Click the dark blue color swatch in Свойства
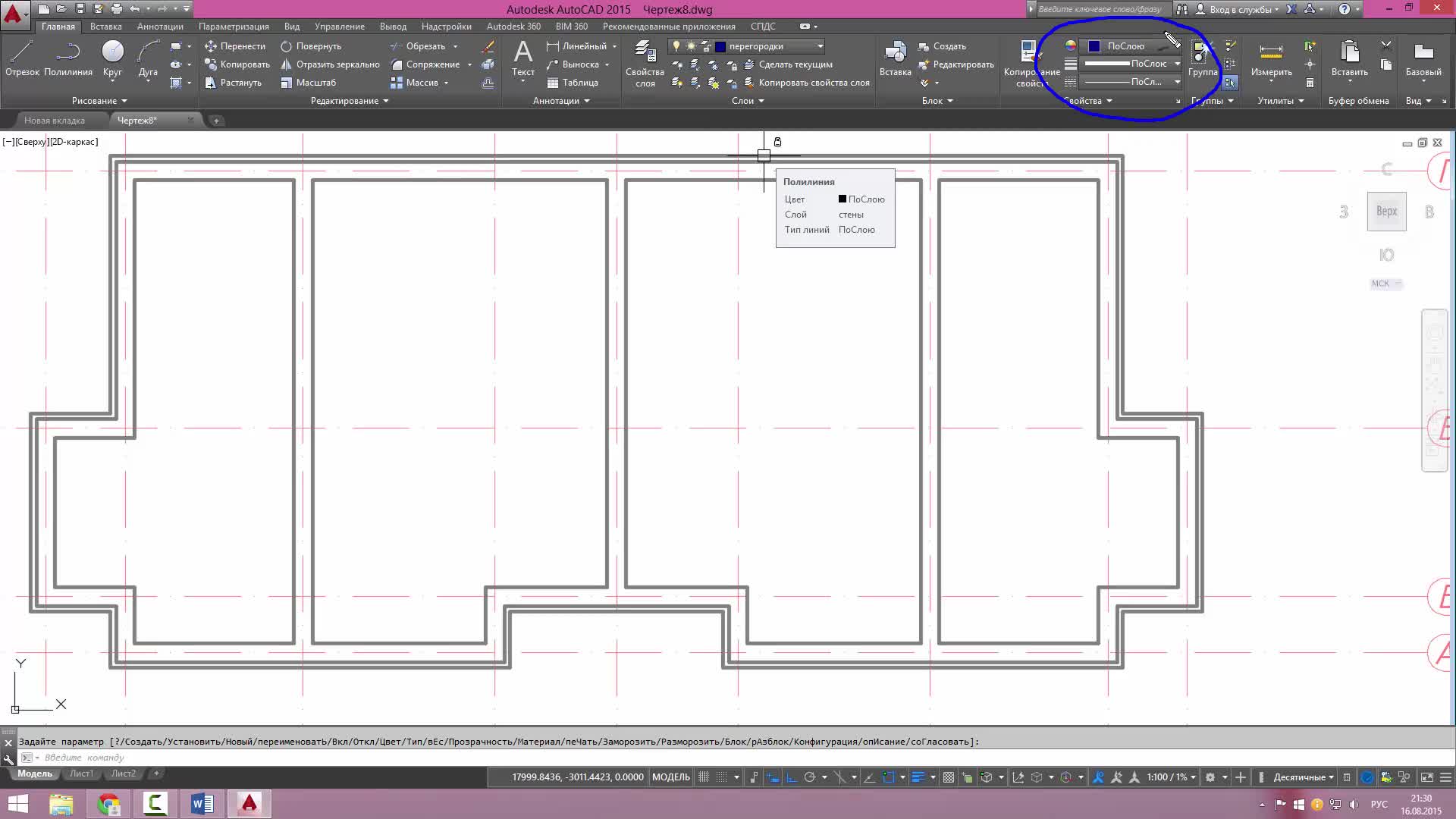 click(1094, 46)
